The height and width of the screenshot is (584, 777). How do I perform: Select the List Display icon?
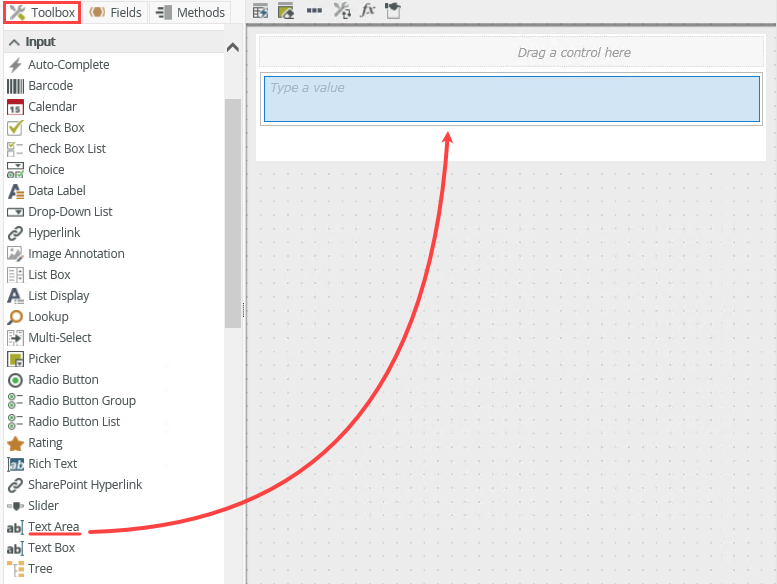click(15, 296)
